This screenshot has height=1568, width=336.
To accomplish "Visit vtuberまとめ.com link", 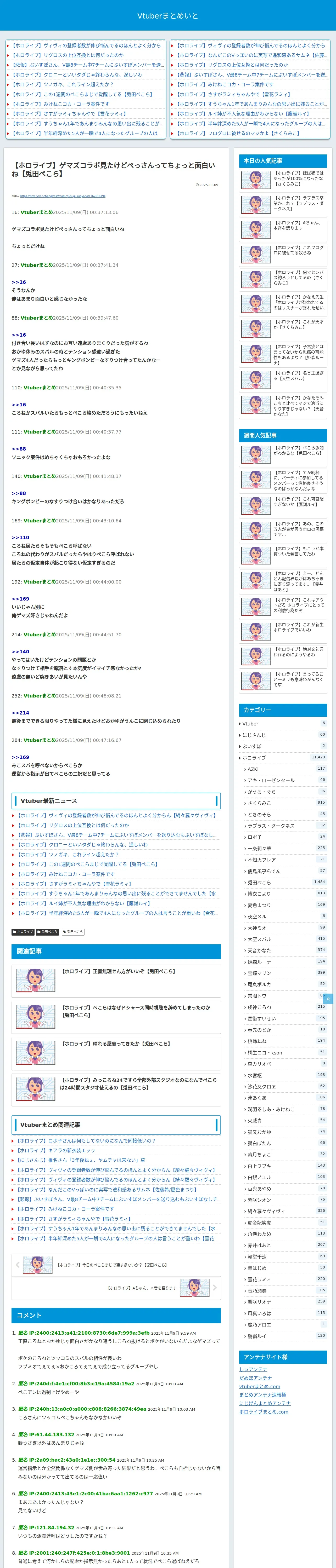I will pyautogui.click(x=260, y=1386).
